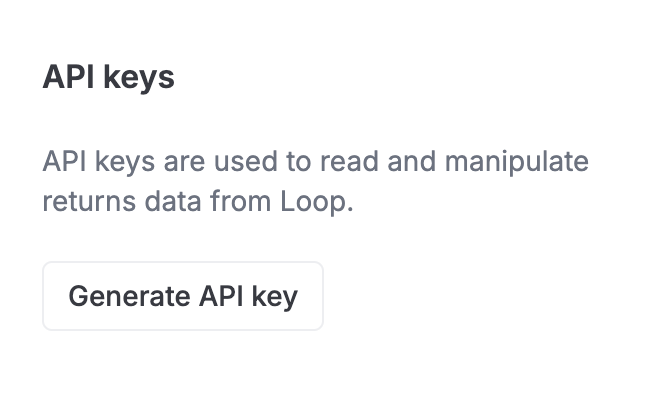Click the word to in the description
Screen dimensions: 662x398
coord(298,162)
